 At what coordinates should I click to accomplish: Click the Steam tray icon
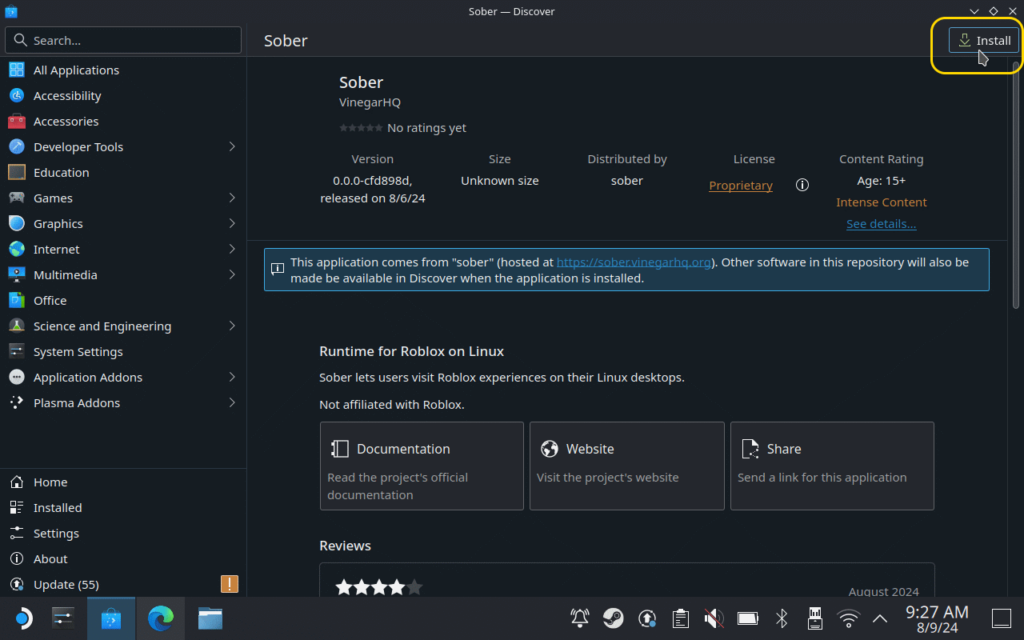point(613,618)
